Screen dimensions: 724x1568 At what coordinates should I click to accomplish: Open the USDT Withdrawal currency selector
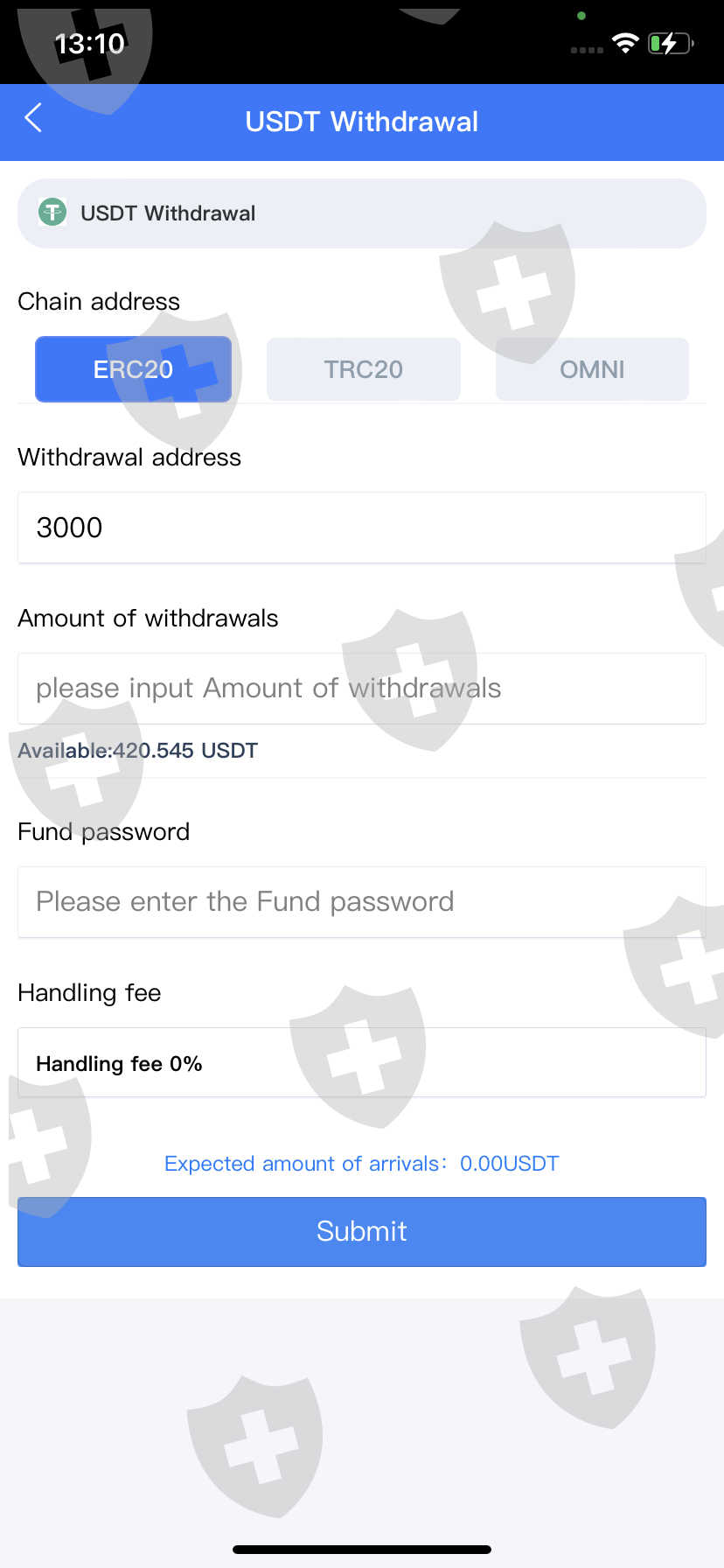362,213
